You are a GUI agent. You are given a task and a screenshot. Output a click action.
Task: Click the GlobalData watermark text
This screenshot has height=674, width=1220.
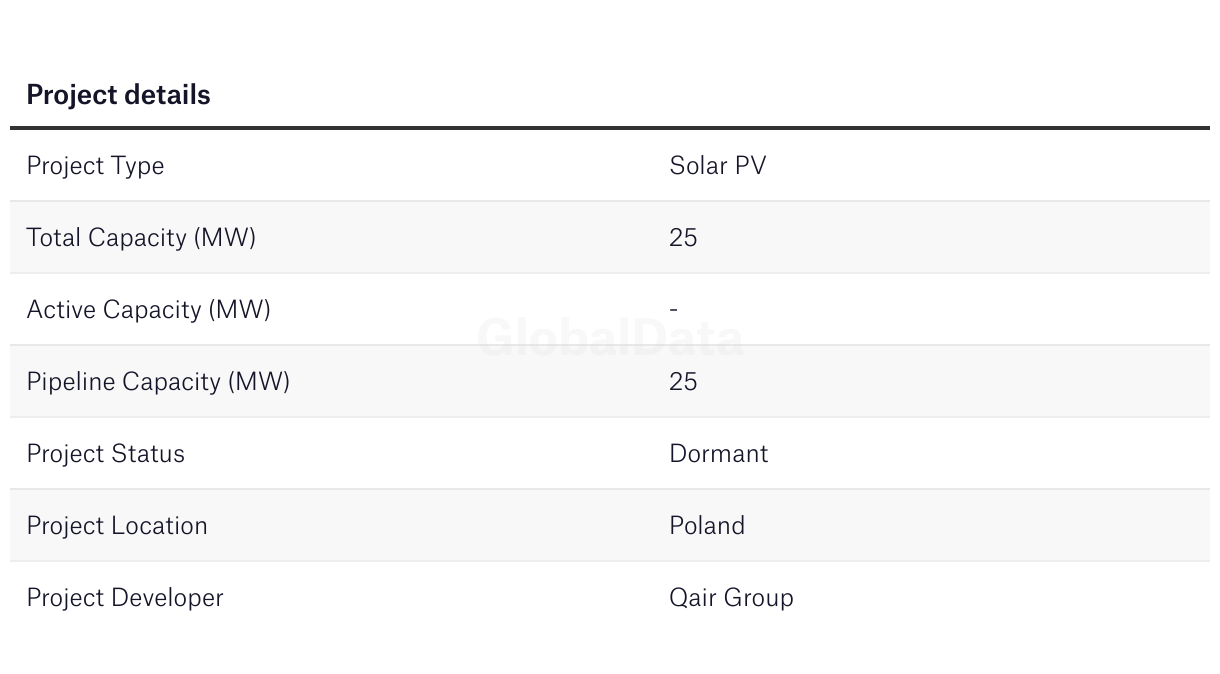(610, 338)
